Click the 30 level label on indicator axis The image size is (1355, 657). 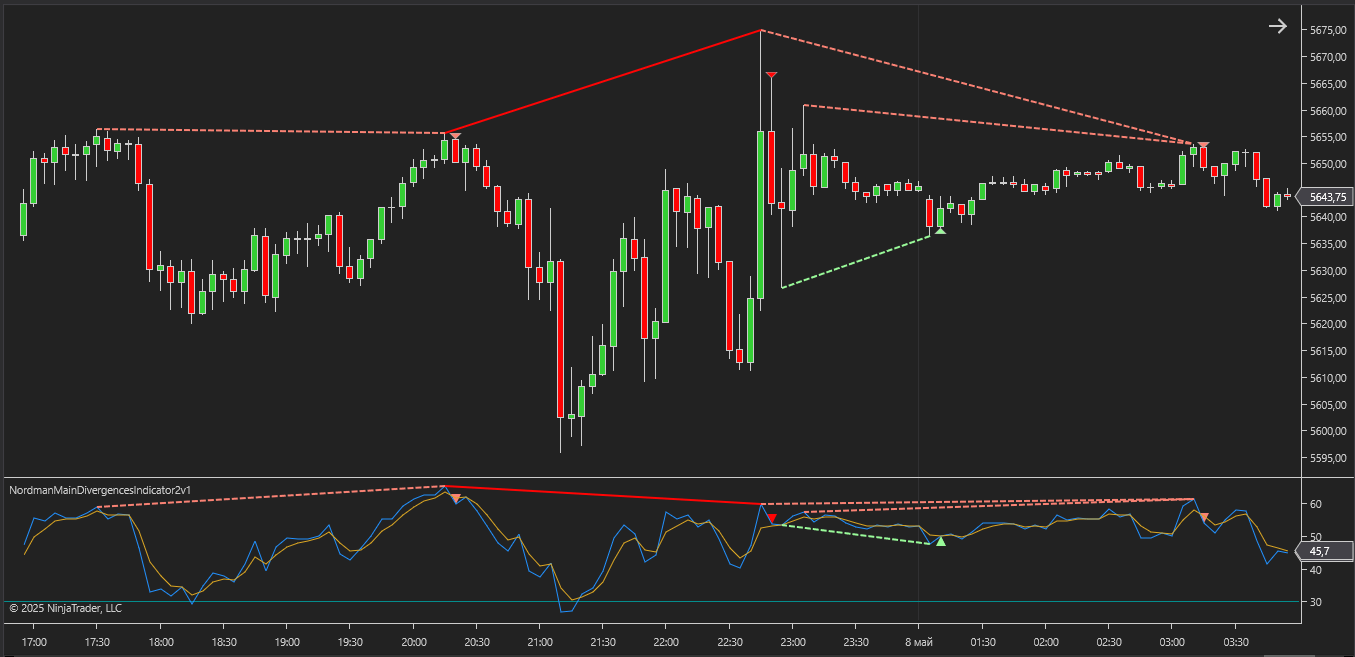coord(1315,602)
